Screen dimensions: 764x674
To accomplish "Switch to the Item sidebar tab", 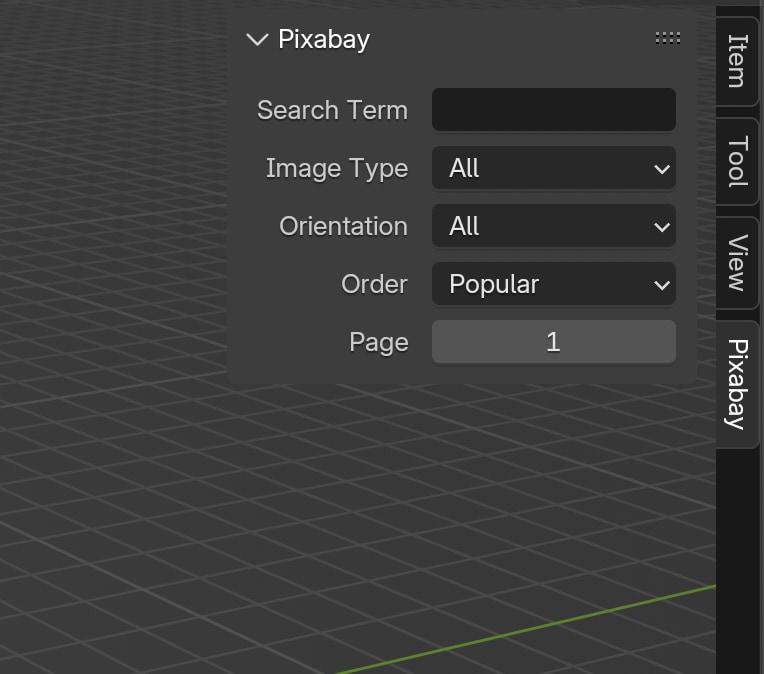I will coord(737,61).
